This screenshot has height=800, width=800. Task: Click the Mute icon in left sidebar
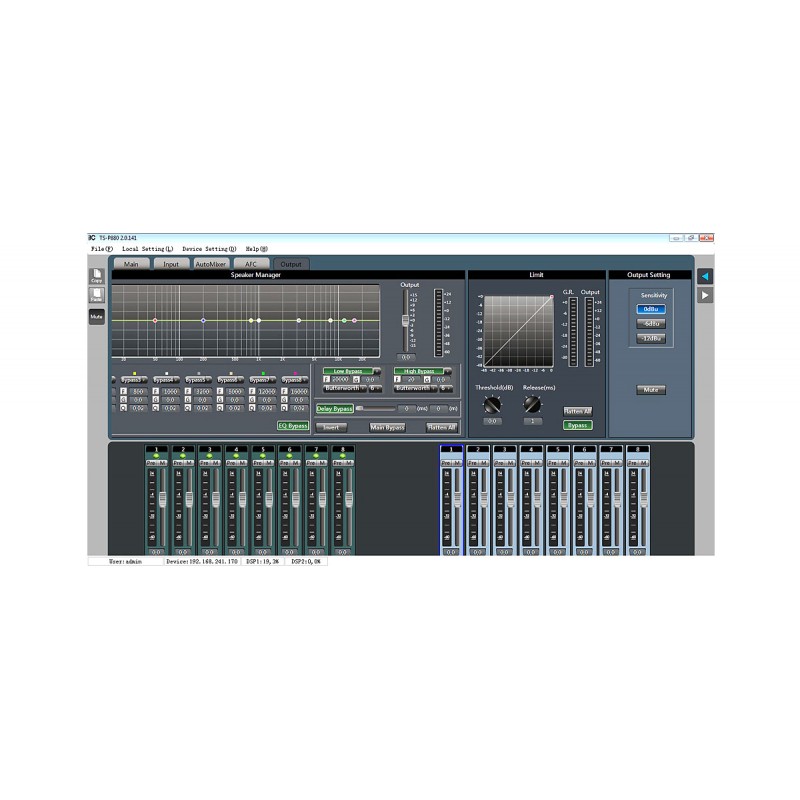pyautogui.click(x=96, y=314)
